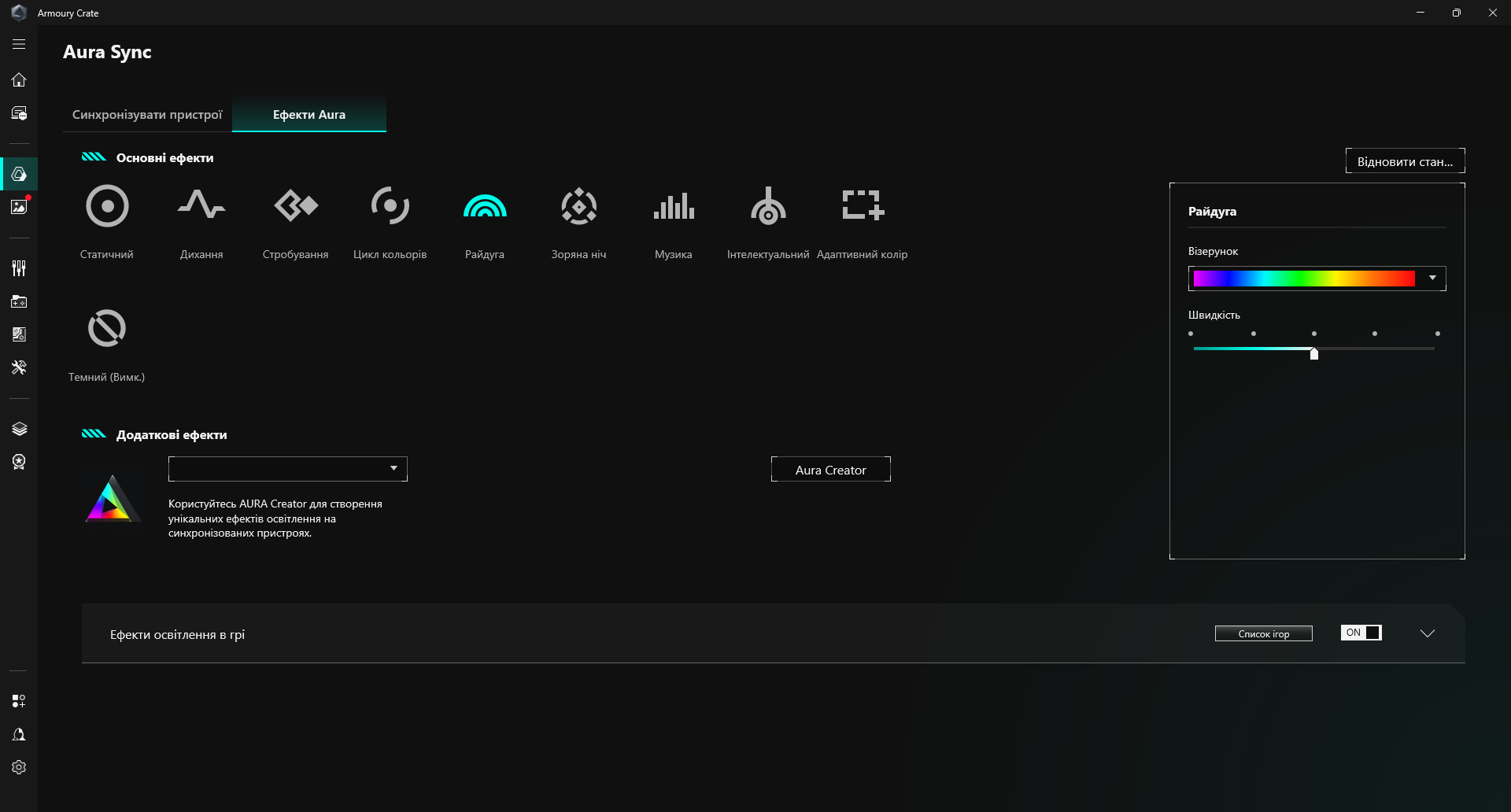1511x812 pixels.
Task: Select the Дихання lighting effect
Action: pos(201,222)
